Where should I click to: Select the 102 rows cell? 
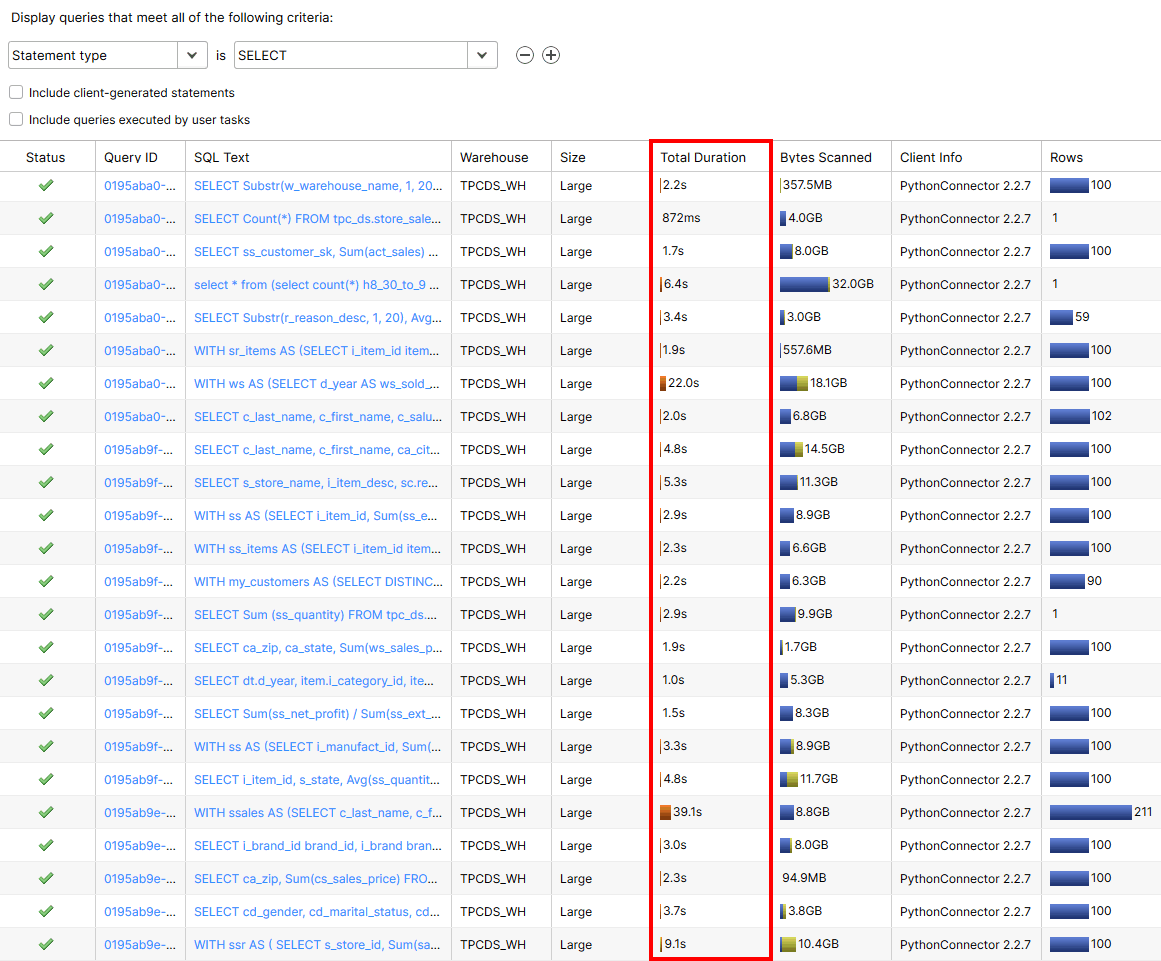click(x=1102, y=416)
